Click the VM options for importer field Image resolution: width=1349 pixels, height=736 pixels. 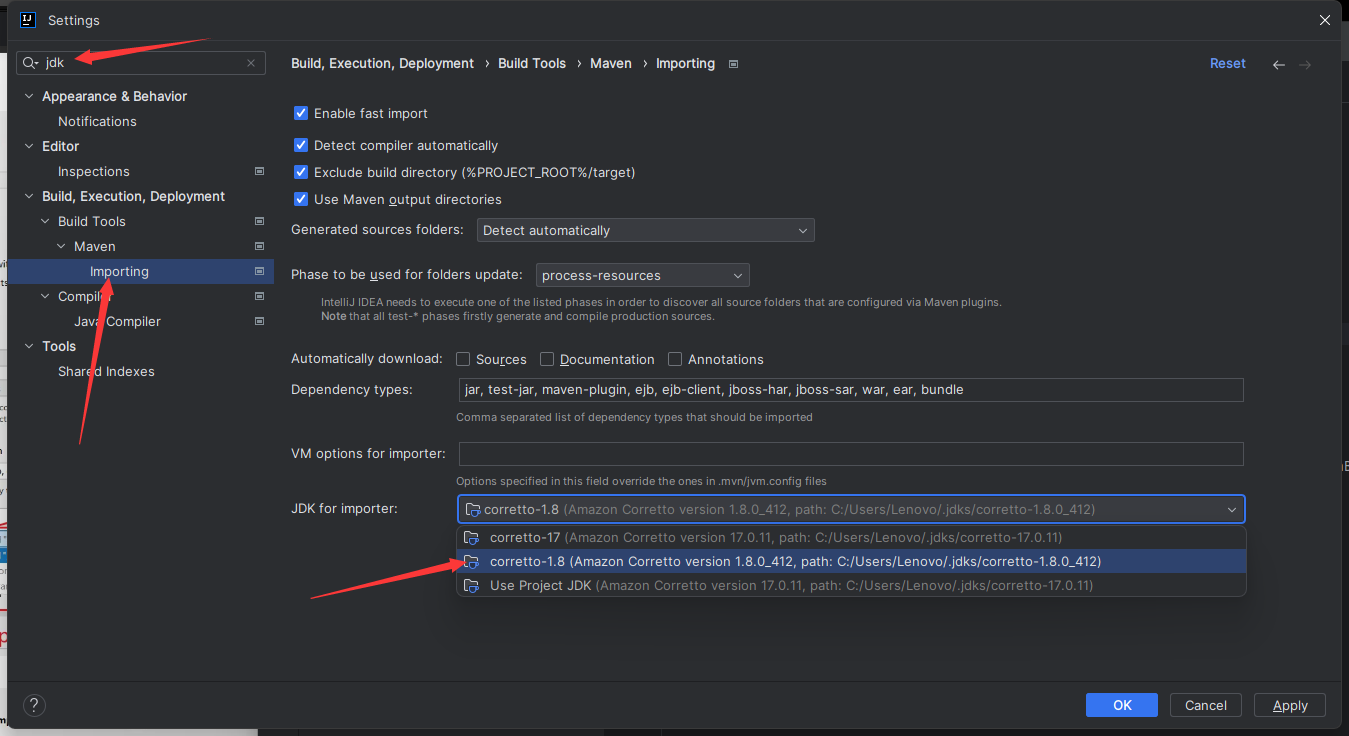click(x=851, y=454)
